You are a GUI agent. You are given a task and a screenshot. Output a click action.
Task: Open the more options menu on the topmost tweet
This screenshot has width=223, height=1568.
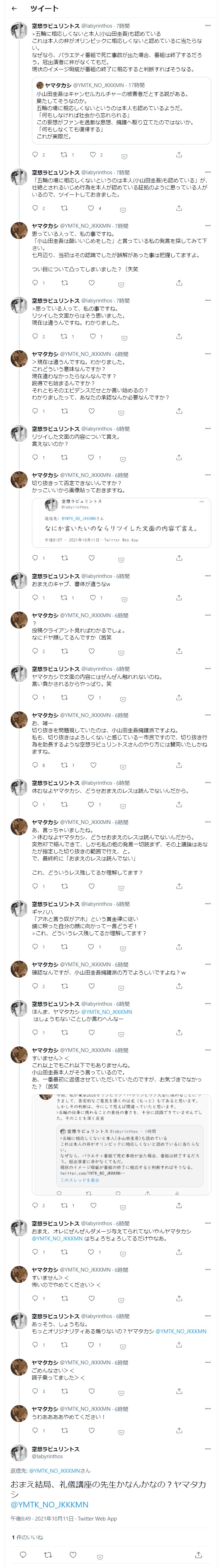[x=208, y=26]
